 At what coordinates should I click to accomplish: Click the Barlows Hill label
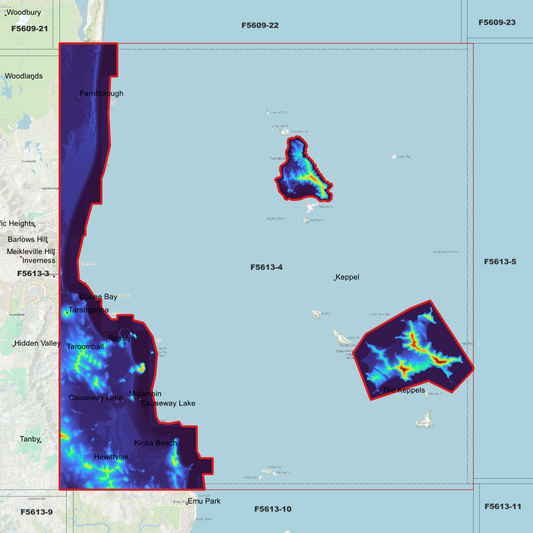[x=28, y=239]
